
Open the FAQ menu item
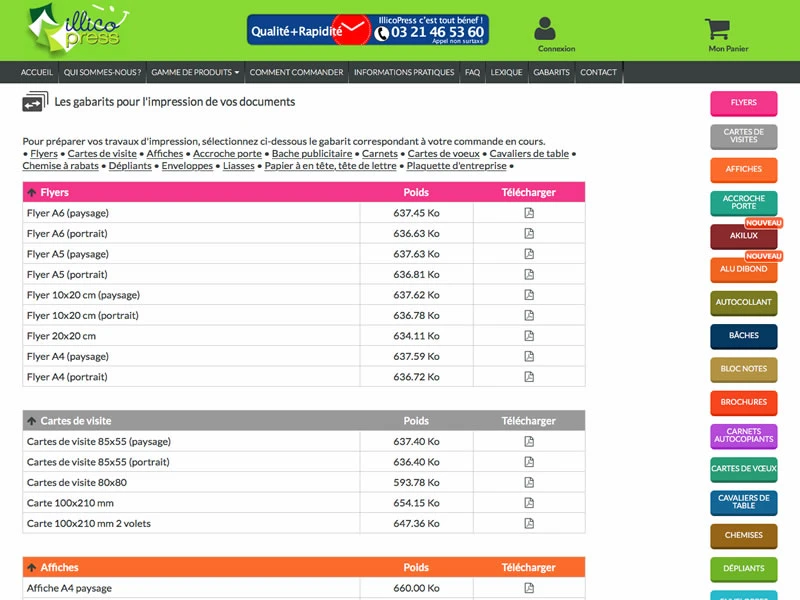click(x=472, y=72)
